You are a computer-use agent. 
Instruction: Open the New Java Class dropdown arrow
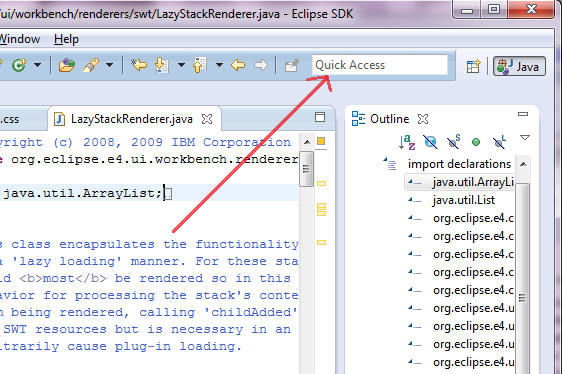[37, 65]
